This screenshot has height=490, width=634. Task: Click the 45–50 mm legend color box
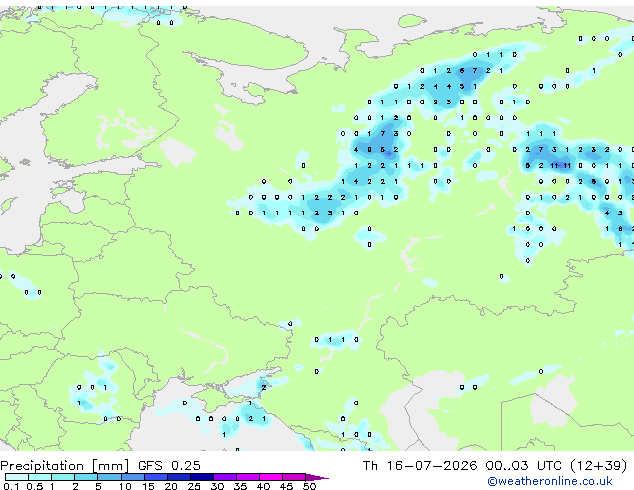[x=294, y=477]
